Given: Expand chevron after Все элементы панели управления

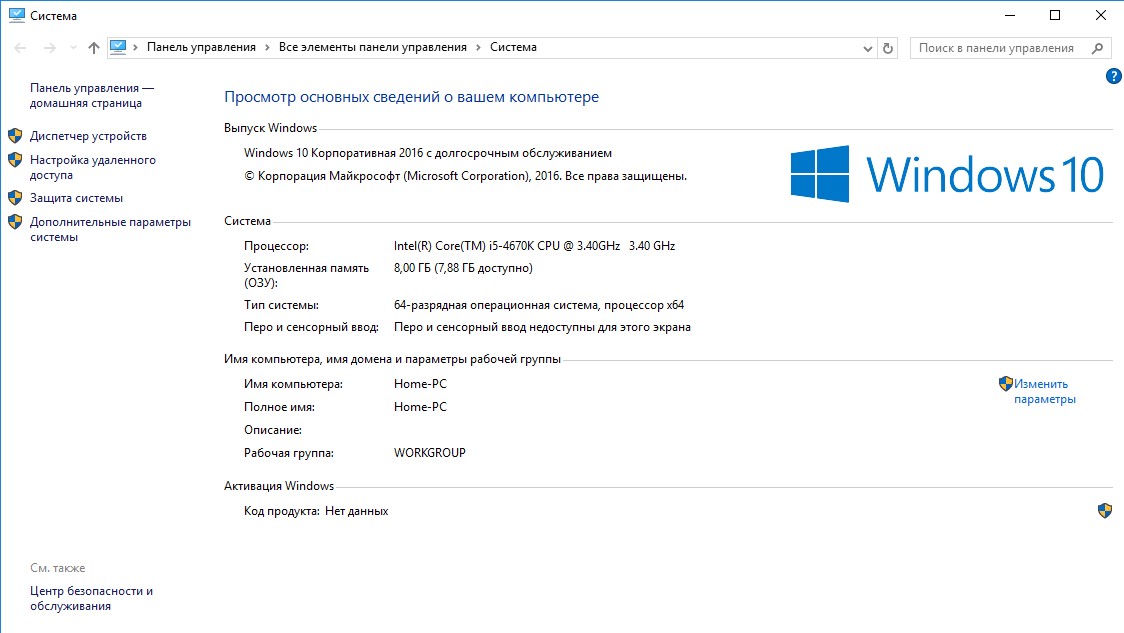Looking at the screenshot, I should point(478,48).
